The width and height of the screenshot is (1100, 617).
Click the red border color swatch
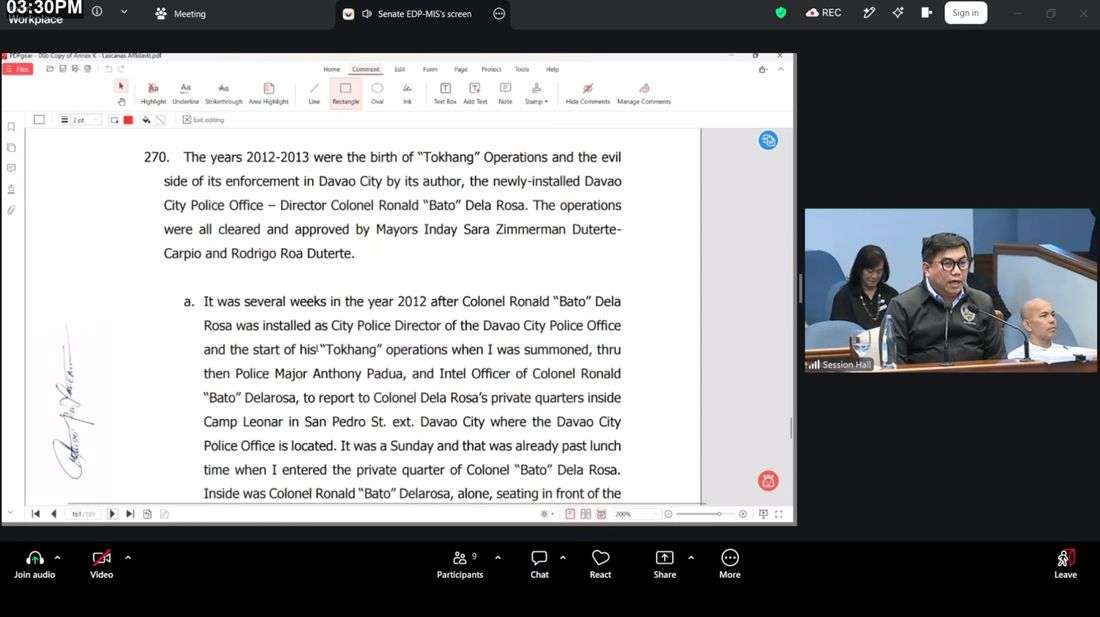[128, 120]
